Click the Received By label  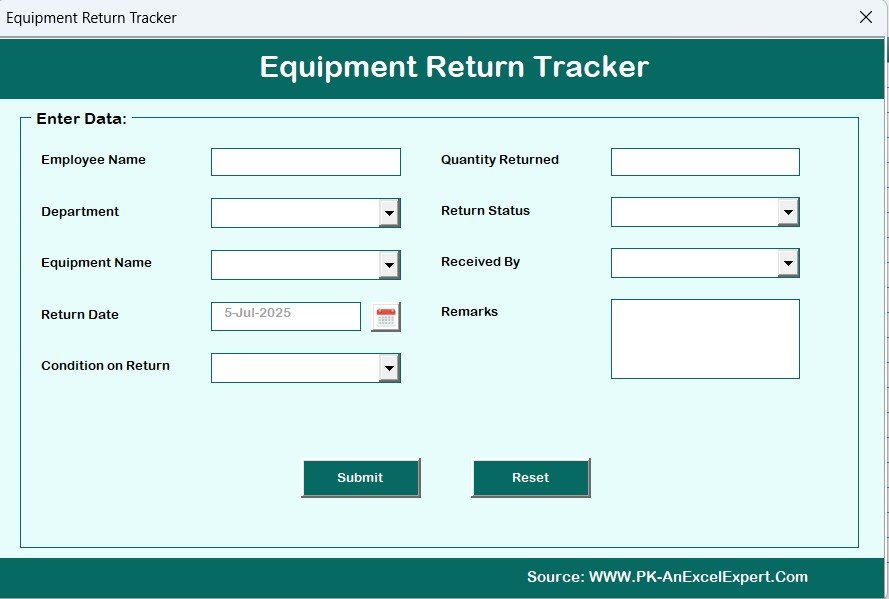(x=481, y=262)
